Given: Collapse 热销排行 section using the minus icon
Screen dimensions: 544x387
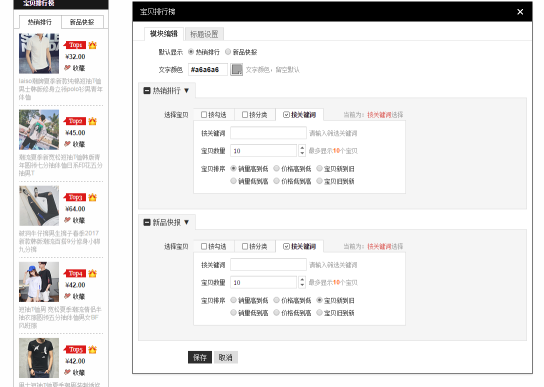Looking at the screenshot, I should 147,91.
